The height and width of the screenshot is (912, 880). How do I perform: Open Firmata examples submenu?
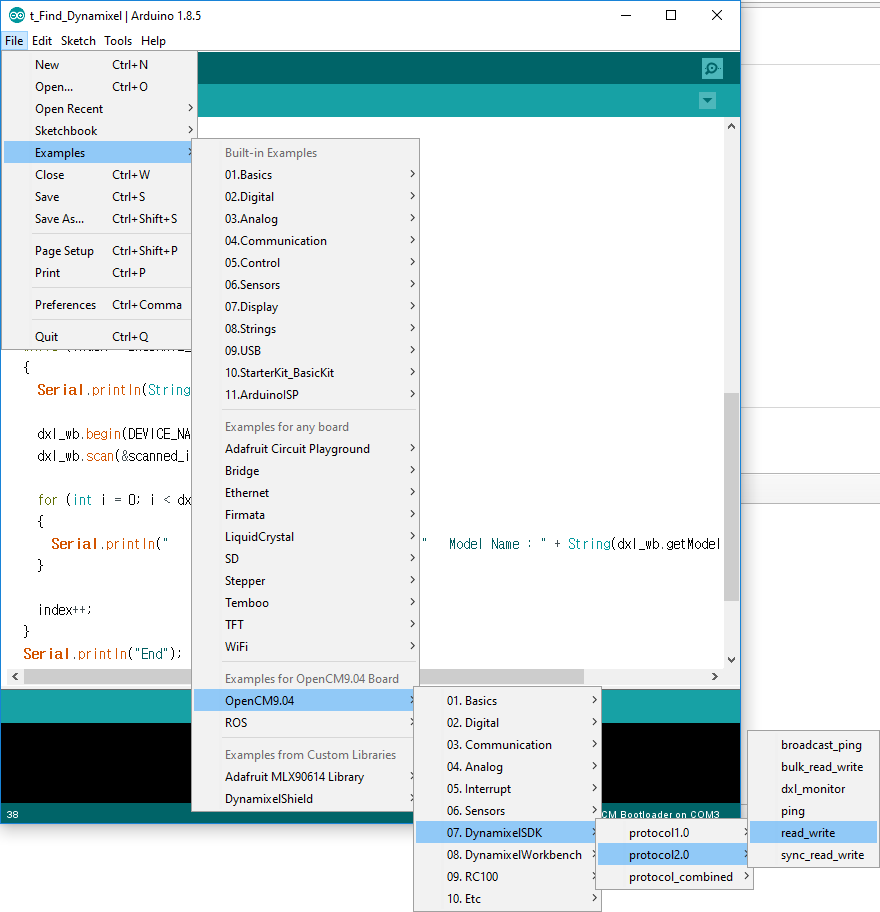305,515
